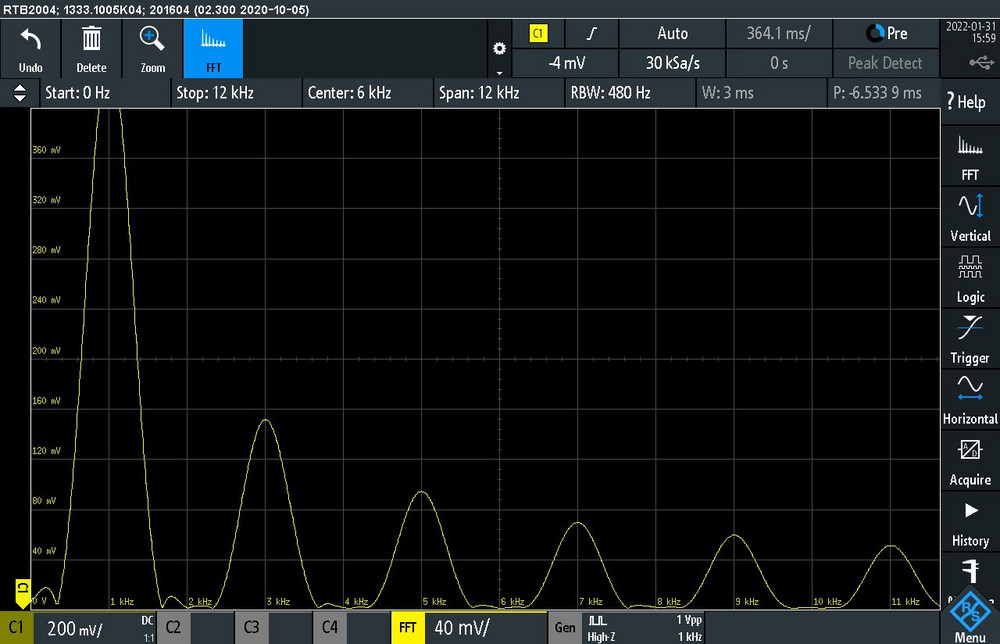Click the C1 ground level marker

coord(22,594)
